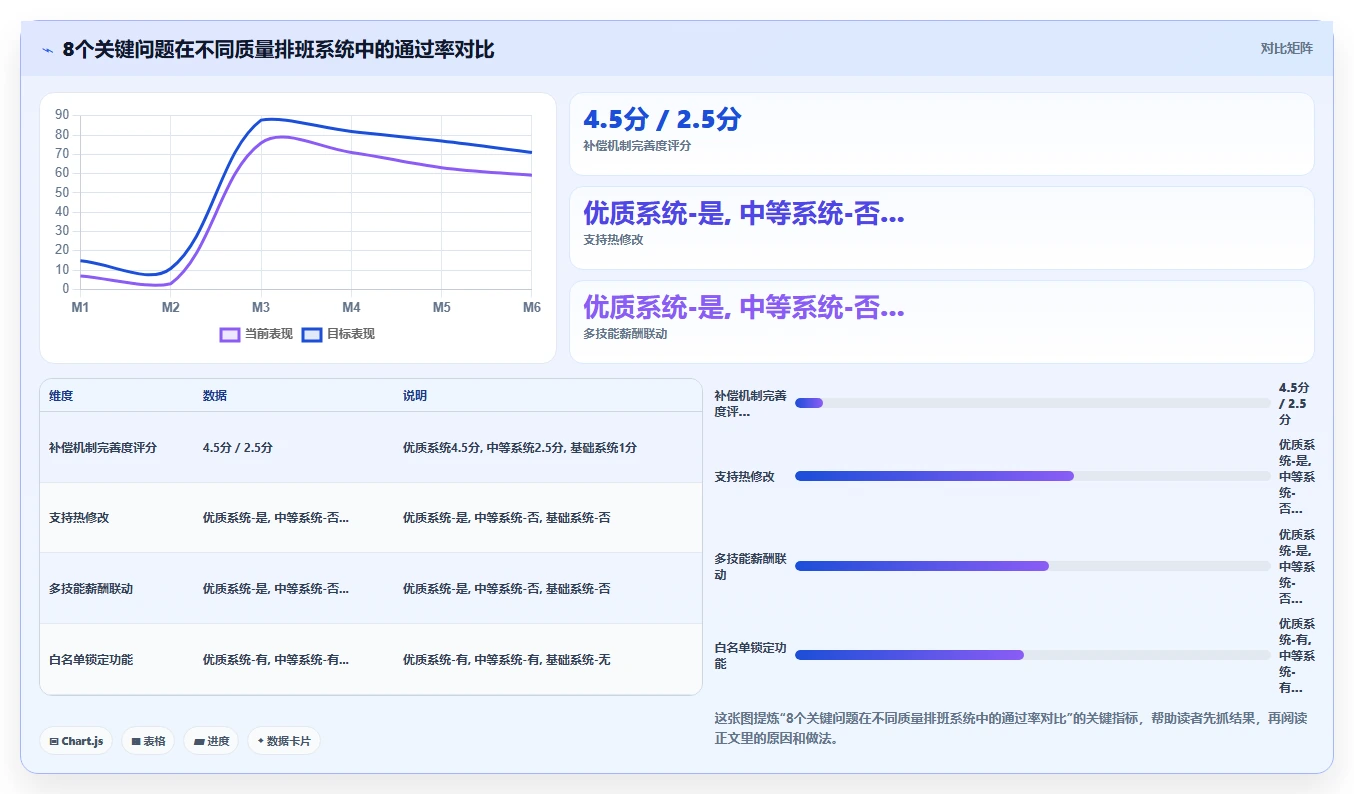
Task: Select the 补偿机制完善度评分 table row label
Action: [103, 448]
